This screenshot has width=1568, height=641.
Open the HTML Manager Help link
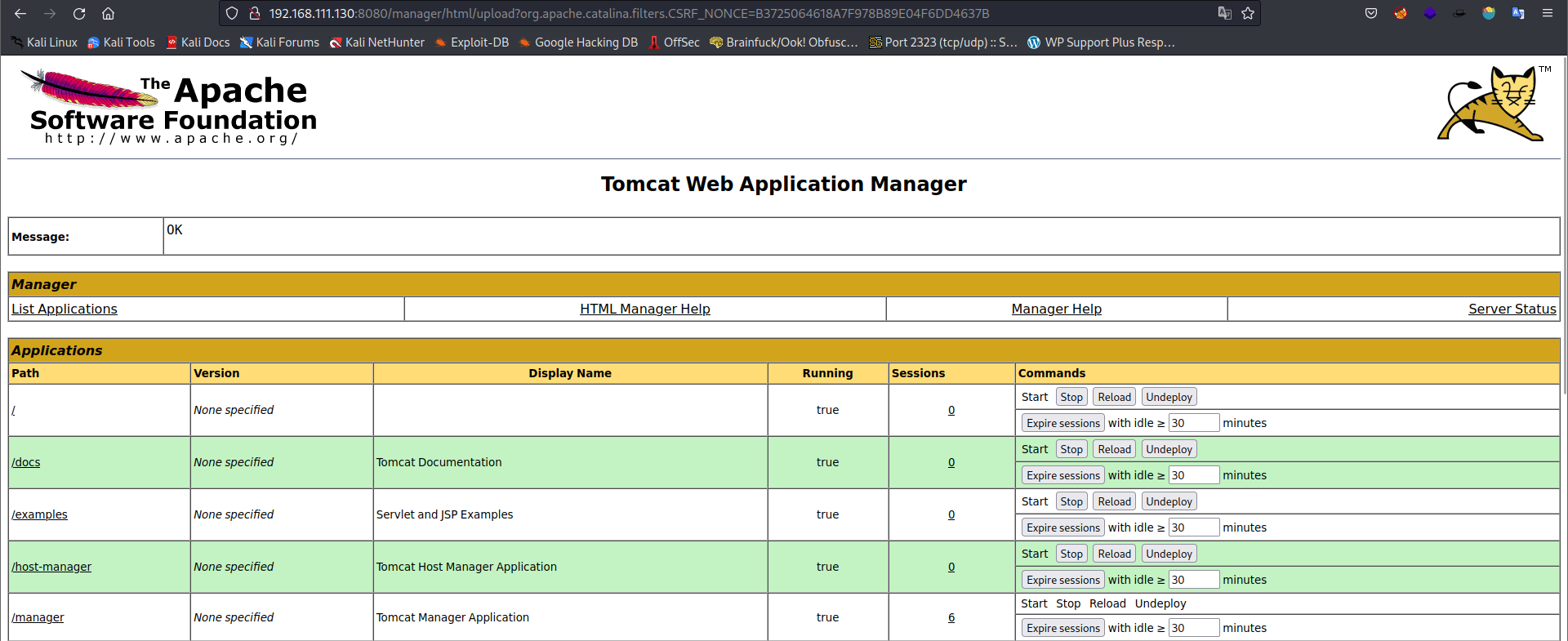[x=645, y=309]
